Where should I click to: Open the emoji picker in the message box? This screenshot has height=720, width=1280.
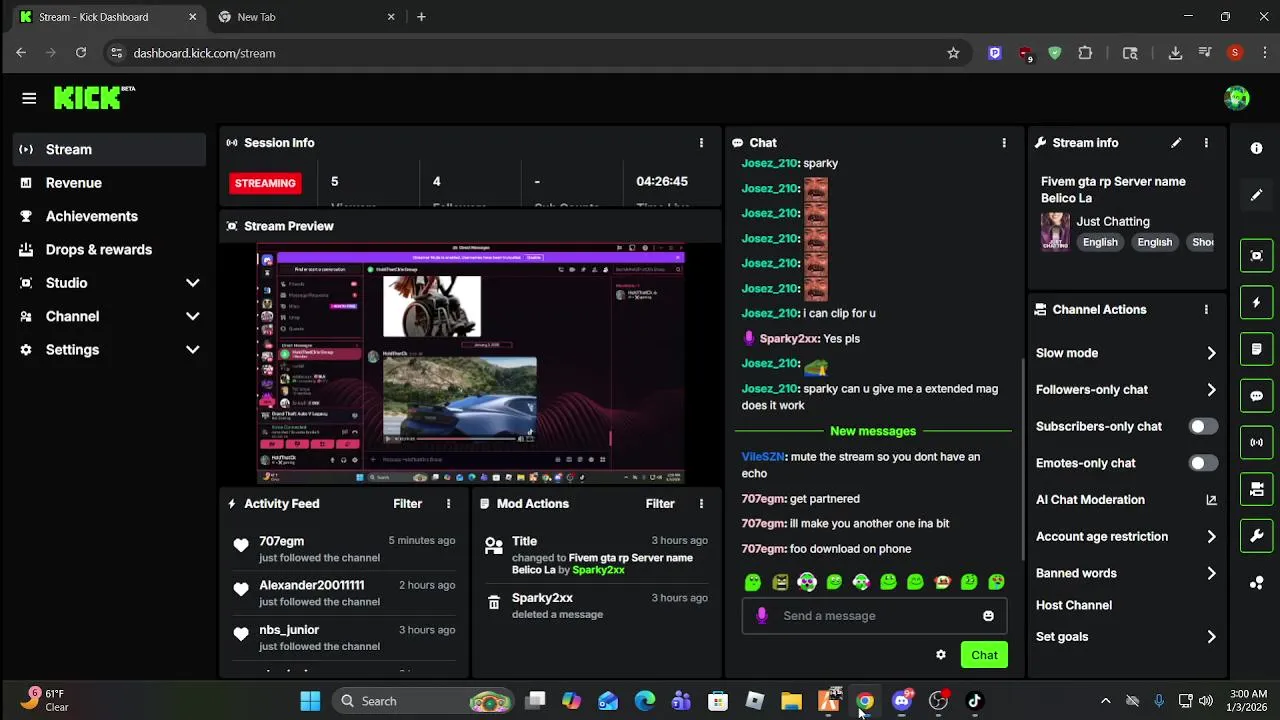tap(988, 616)
